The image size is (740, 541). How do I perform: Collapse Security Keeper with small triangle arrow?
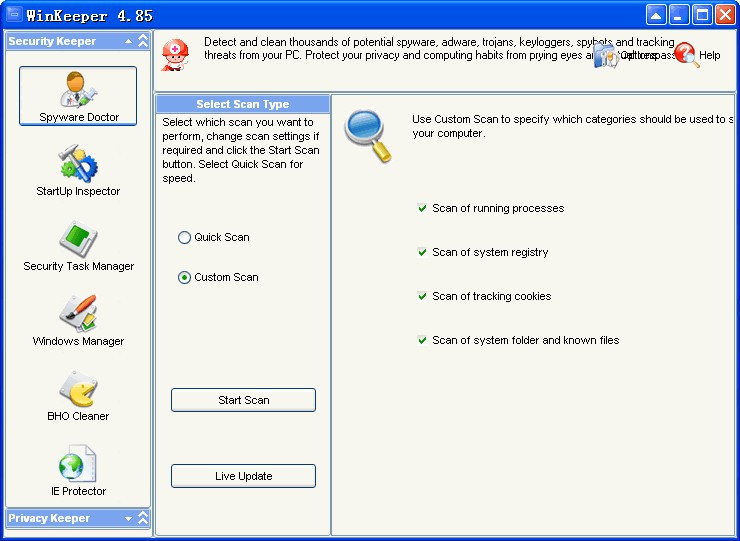click(128, 42)
